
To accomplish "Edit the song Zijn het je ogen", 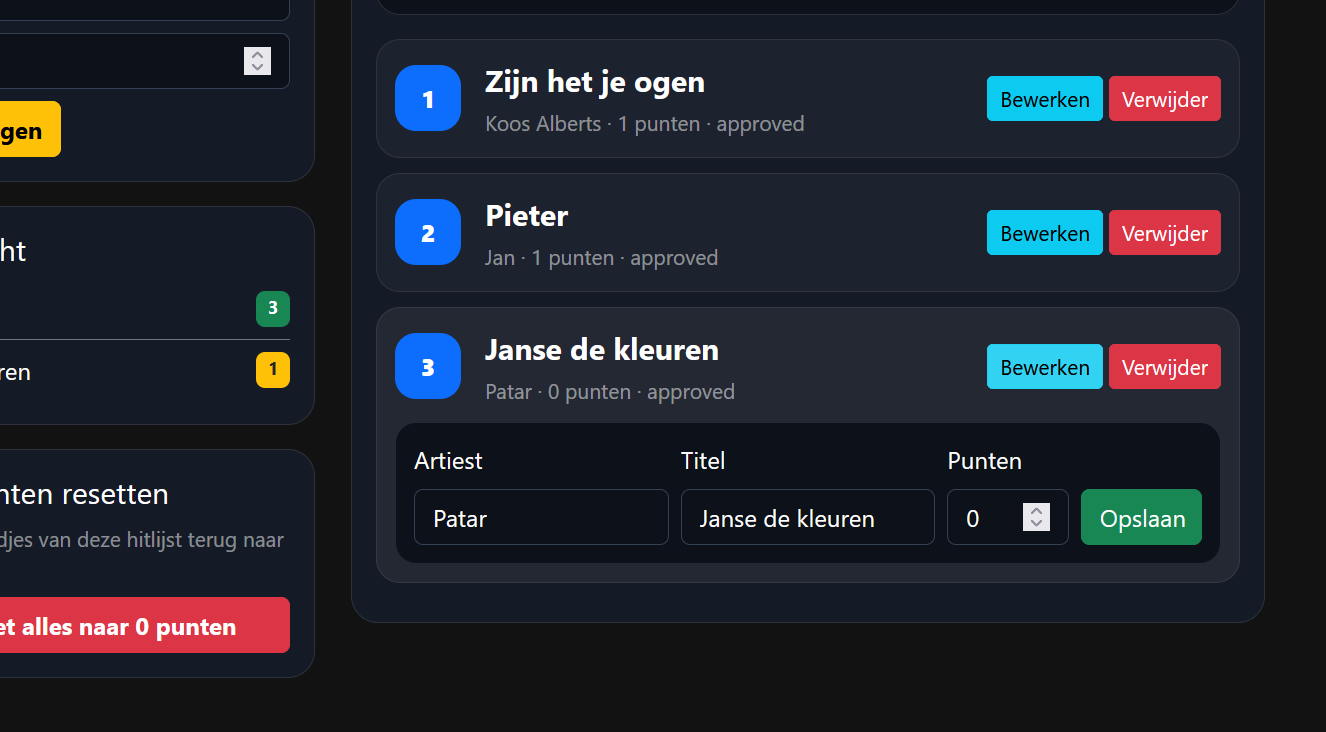I will tap(1045, 99).
